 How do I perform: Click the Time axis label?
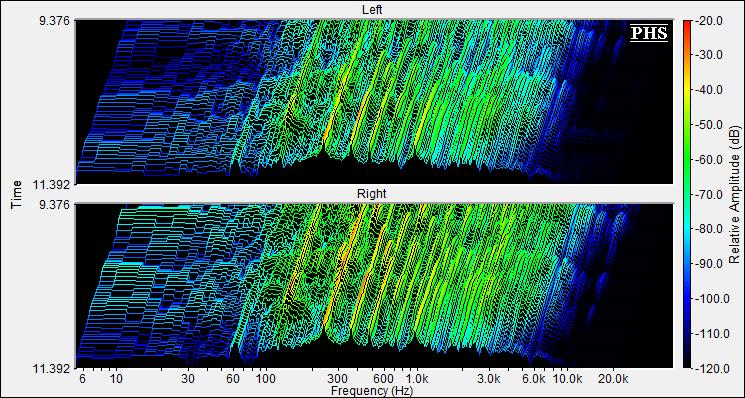[x=17, y=194]
